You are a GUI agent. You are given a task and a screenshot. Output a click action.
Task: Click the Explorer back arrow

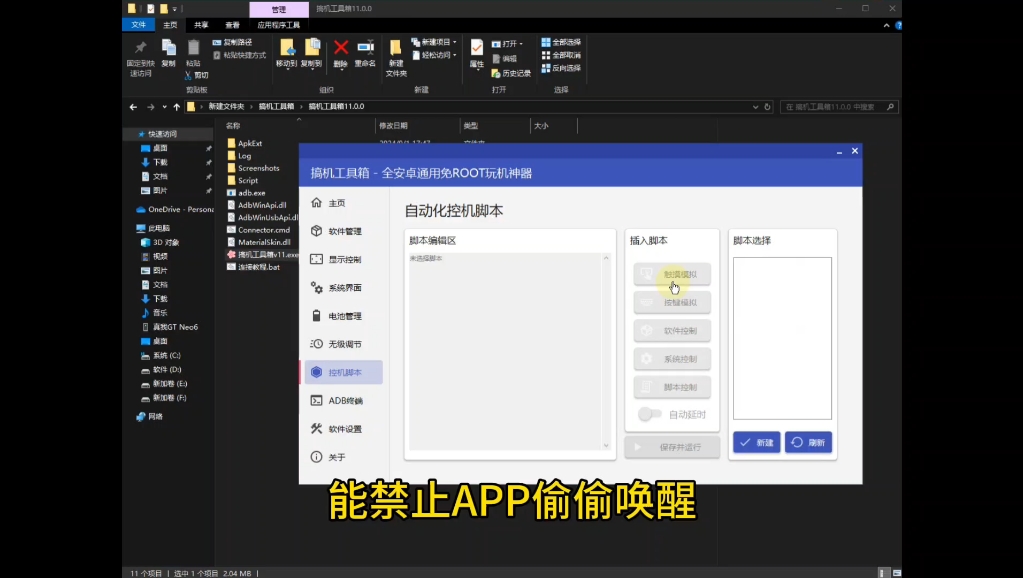point(133,107)
